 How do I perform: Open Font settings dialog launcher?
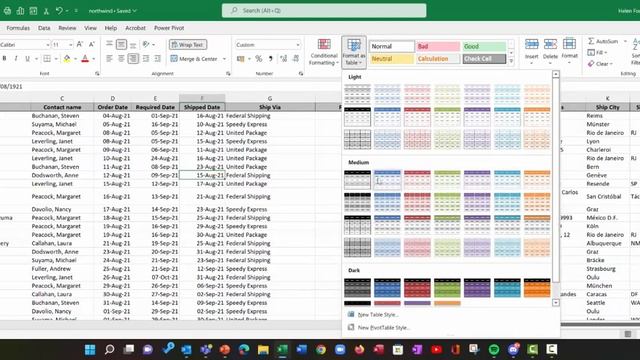point(97,73)
